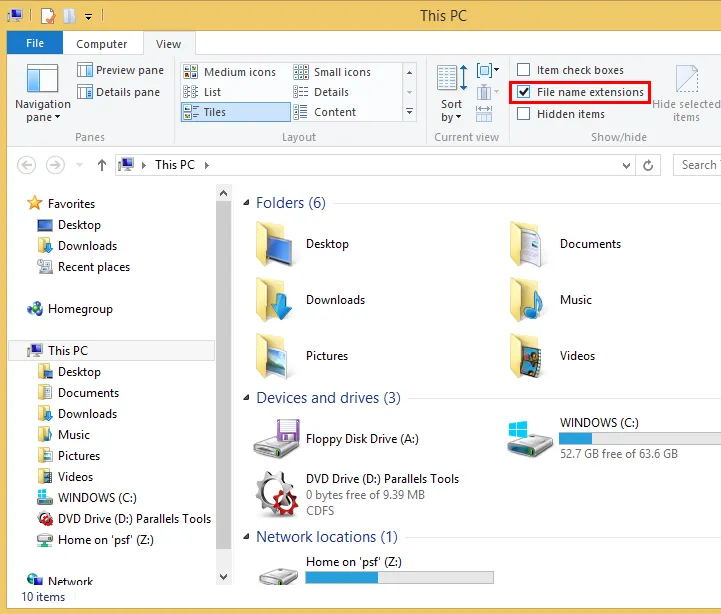Collapse the Folders (6) group

246,202
